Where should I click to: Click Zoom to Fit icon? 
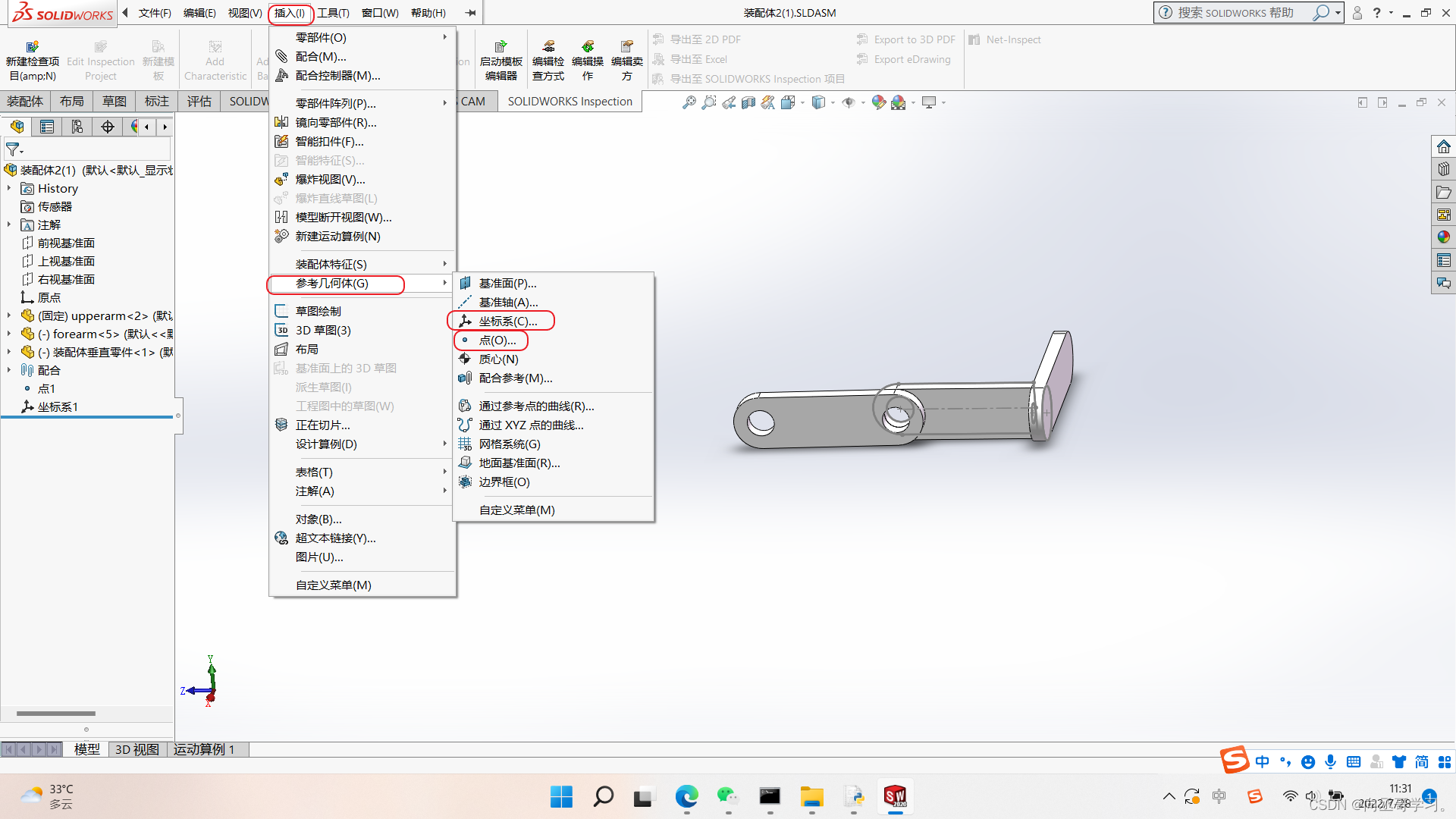pos(689,102)
